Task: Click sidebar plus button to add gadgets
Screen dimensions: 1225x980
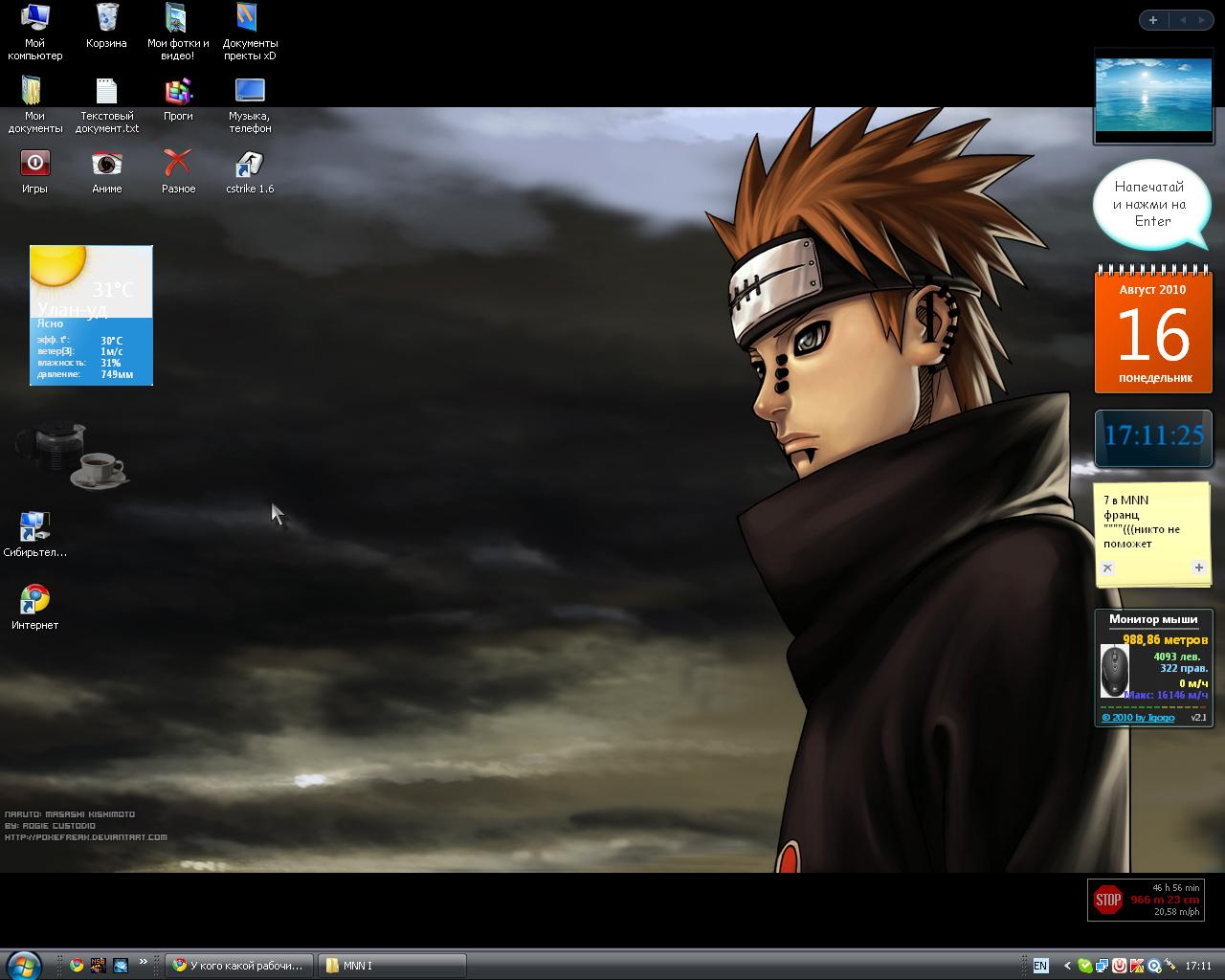Action: click(x=1153, y=20)
